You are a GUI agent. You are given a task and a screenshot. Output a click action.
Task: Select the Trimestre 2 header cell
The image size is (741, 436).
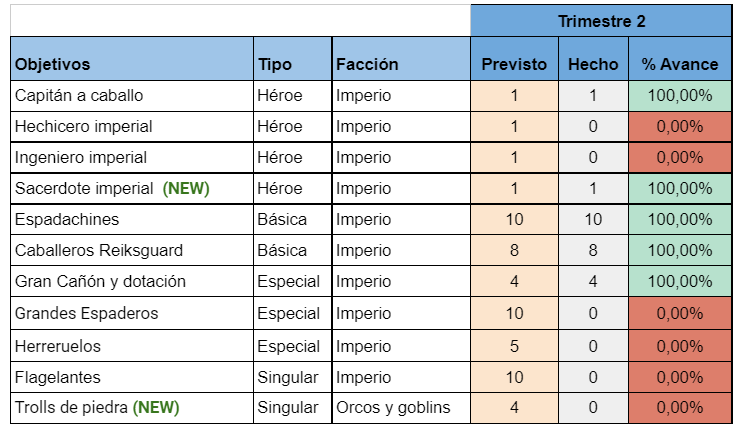[602, 20]
